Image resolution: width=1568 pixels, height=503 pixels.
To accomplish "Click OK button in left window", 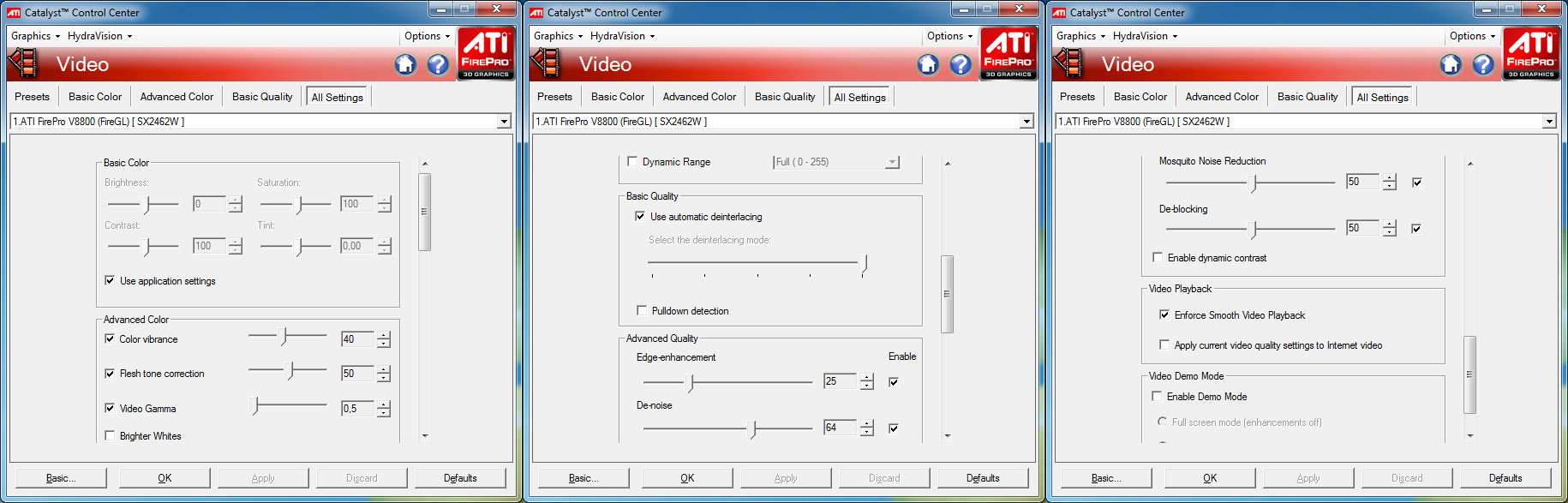I will (165, 478).
